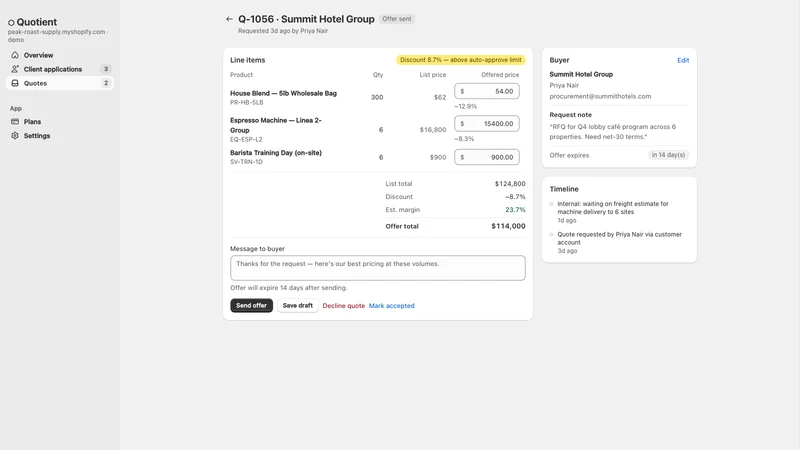800x450 pixels.
Task: Click the buyer contact name Priya Nair
Action: coord(564,86)
